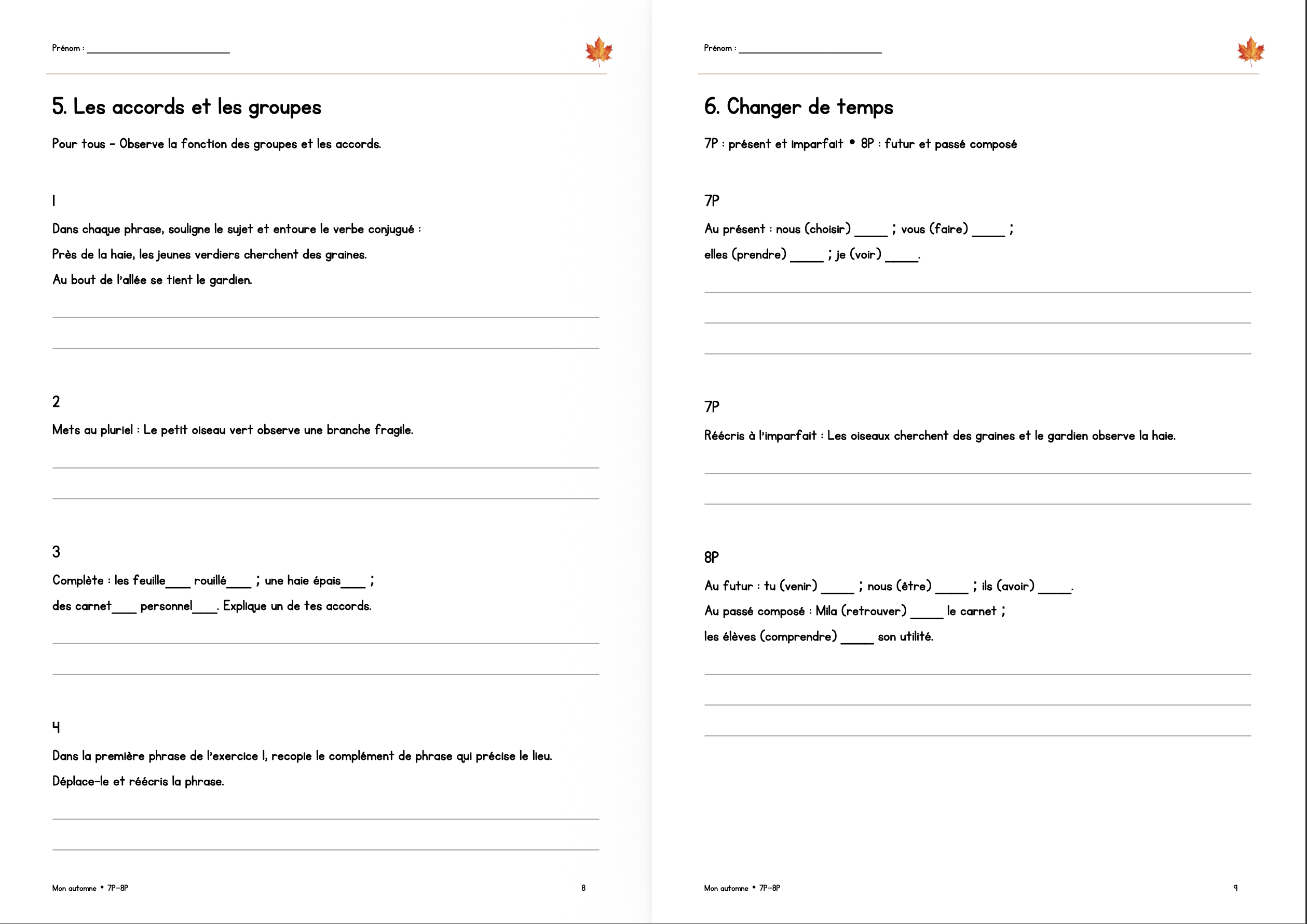
Task: Click the blank after 'vous (faire)'
Action: [x=988, y=234]
